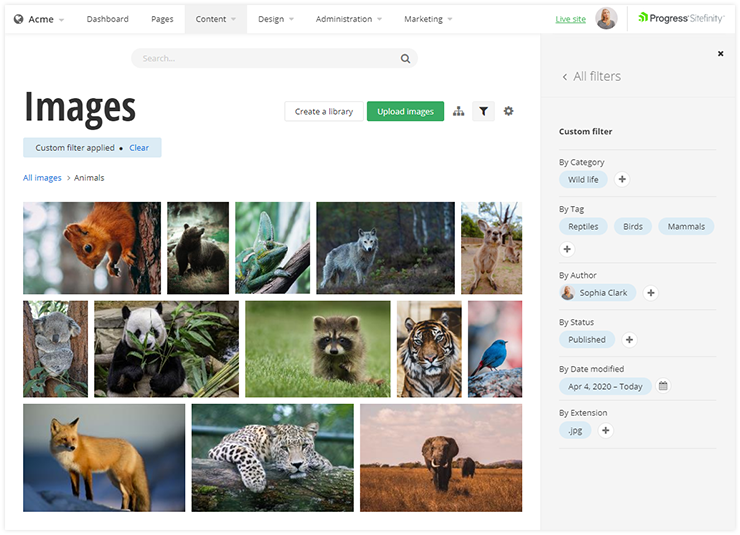
Task: Click the Upload images button
Action: (405, 111)
